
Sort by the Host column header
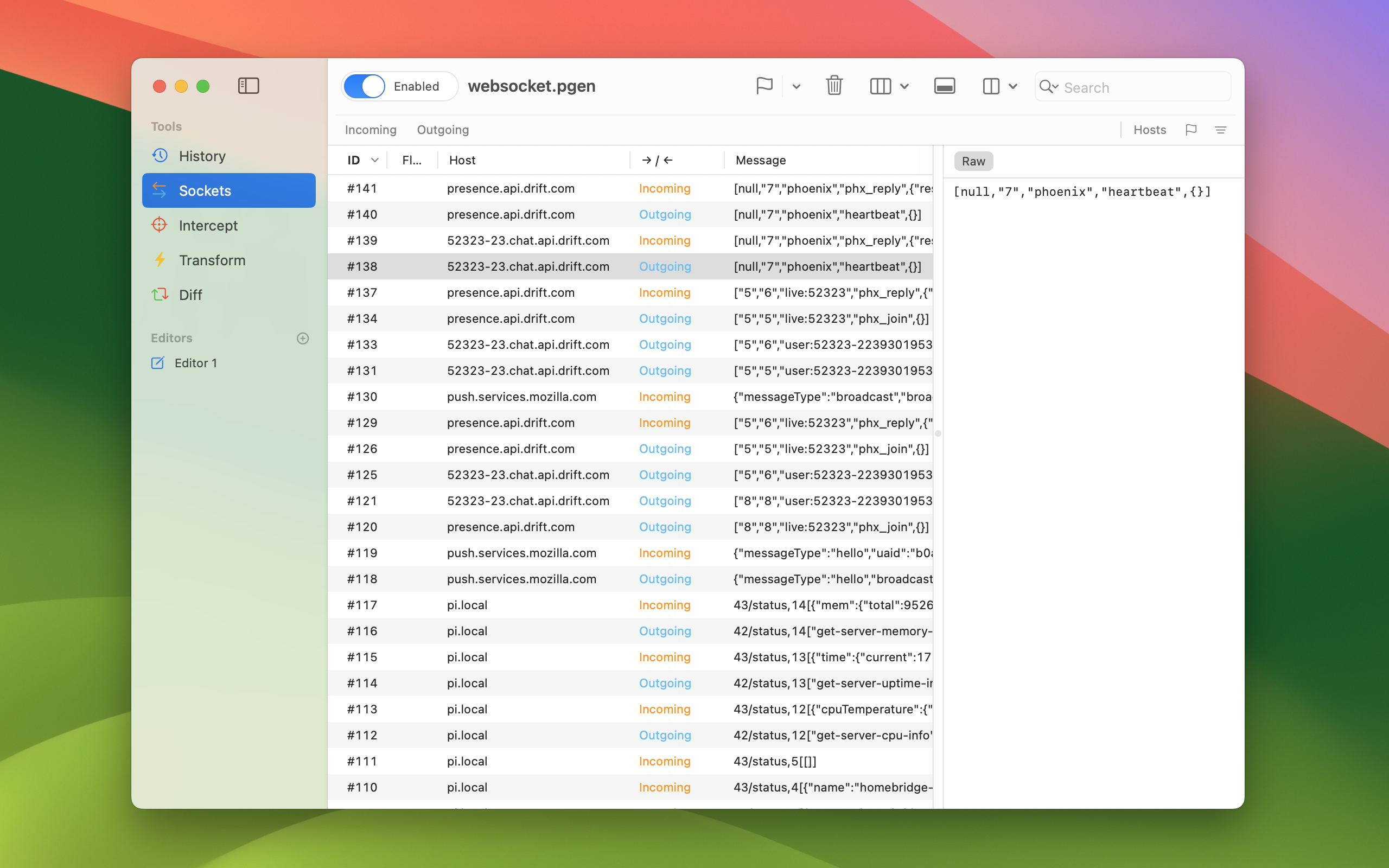pyautogui.click(x=533, y=160)
